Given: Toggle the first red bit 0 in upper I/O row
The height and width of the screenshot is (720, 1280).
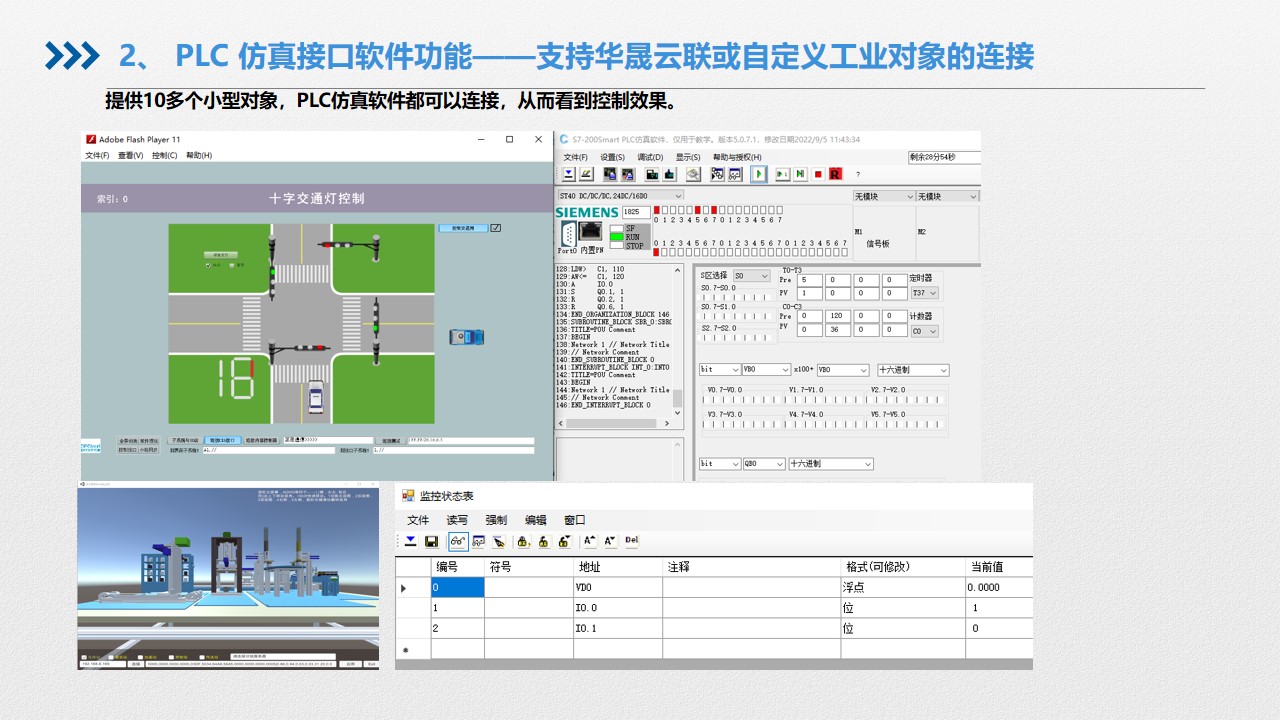Looking at the screenshot, I should 656,210.
